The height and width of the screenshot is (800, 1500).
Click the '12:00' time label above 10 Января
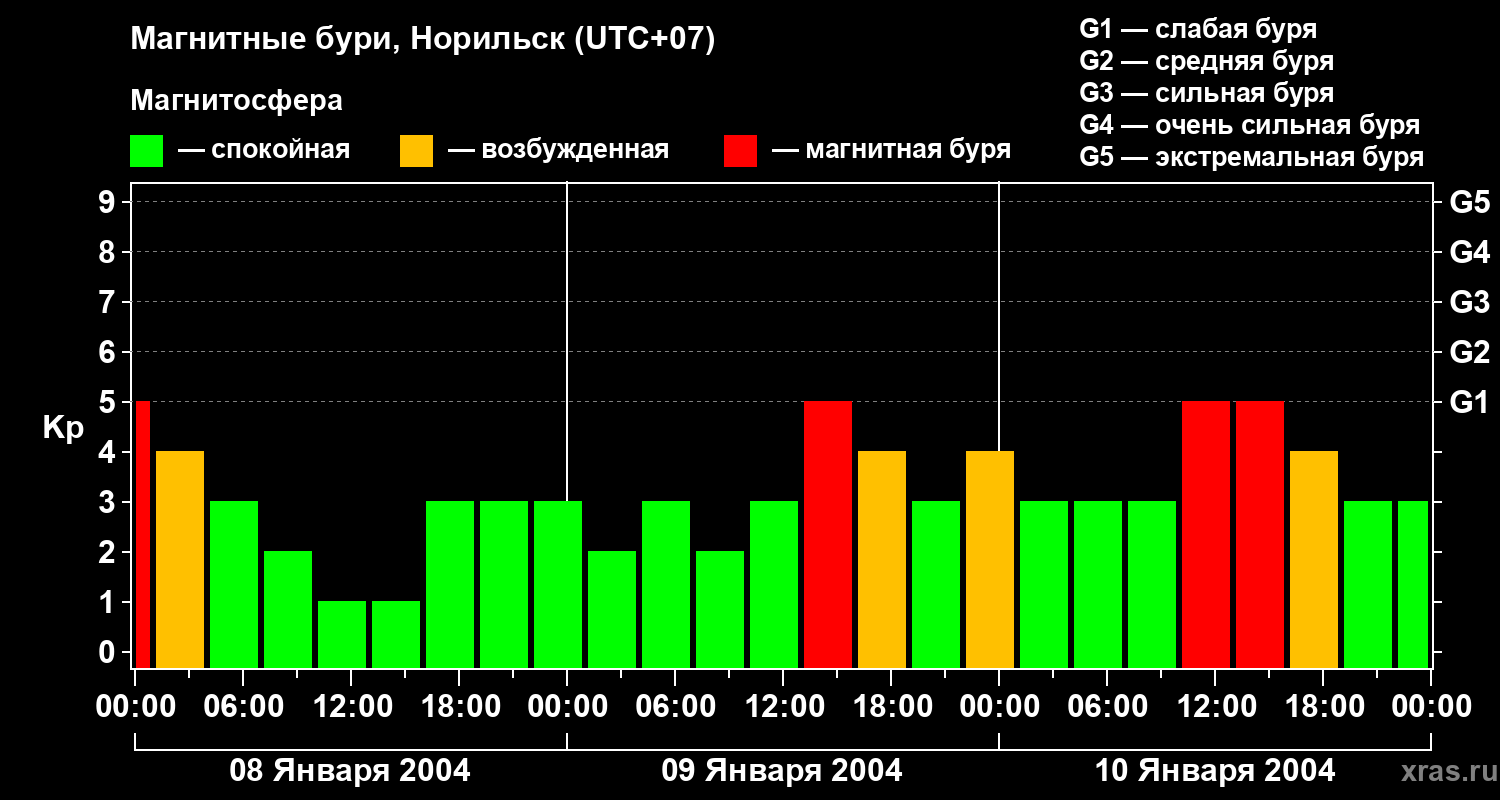[1215, 707]
